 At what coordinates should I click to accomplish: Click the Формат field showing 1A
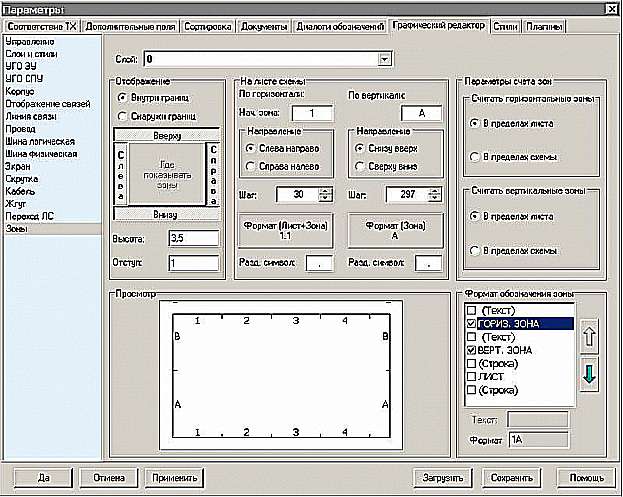538,440
